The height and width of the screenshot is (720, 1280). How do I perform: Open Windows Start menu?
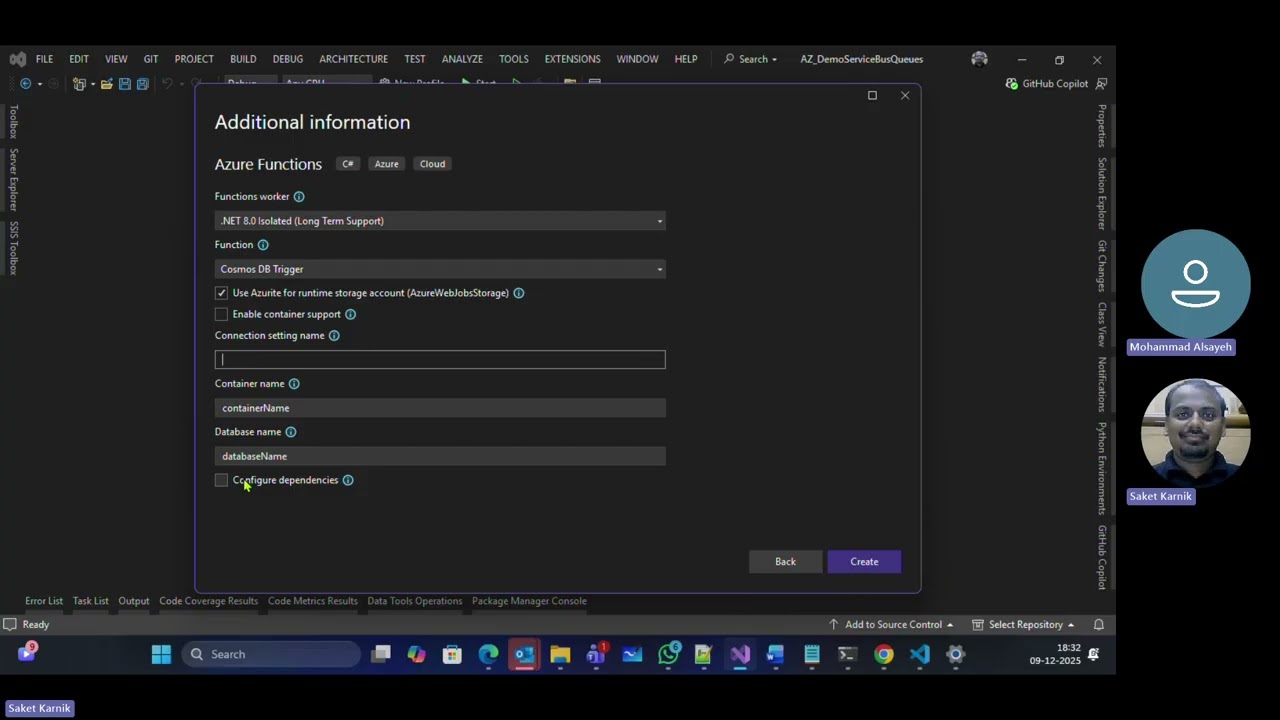(161, 655)
